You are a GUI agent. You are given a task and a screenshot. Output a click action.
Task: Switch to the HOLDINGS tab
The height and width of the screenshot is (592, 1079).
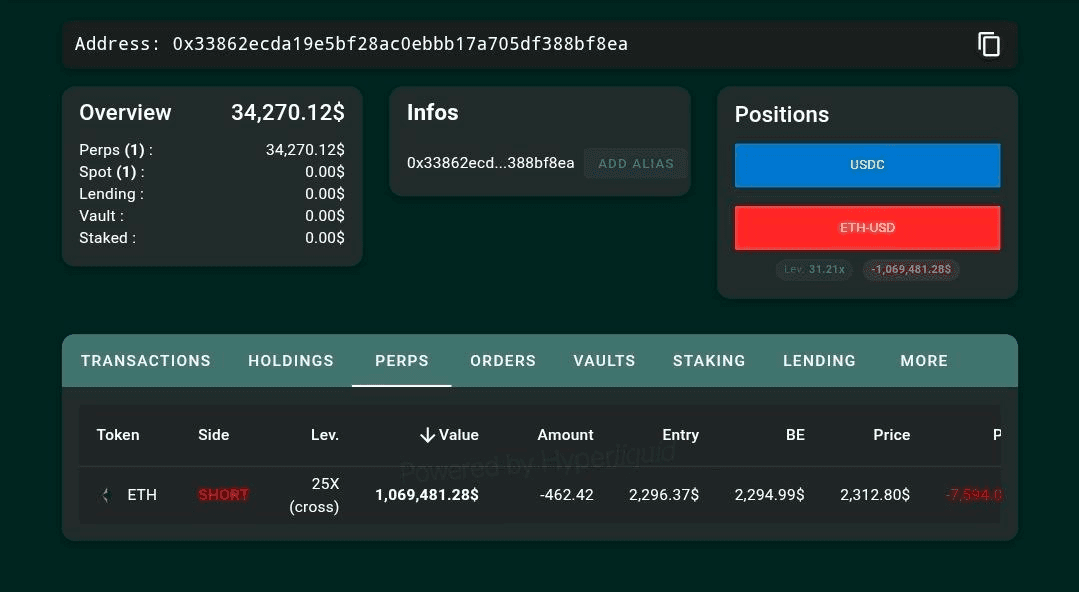point(291,361)
